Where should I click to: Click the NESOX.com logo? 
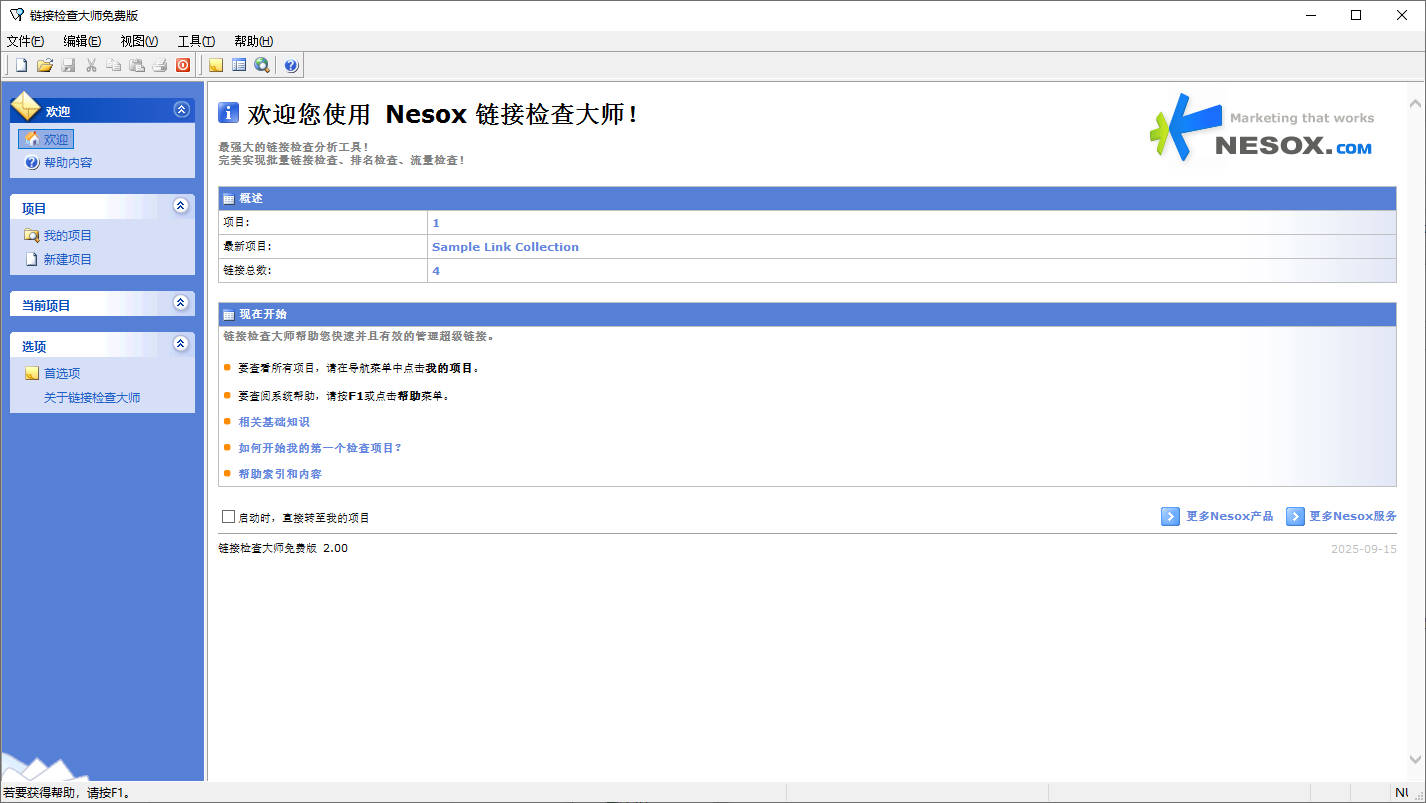1262,127
